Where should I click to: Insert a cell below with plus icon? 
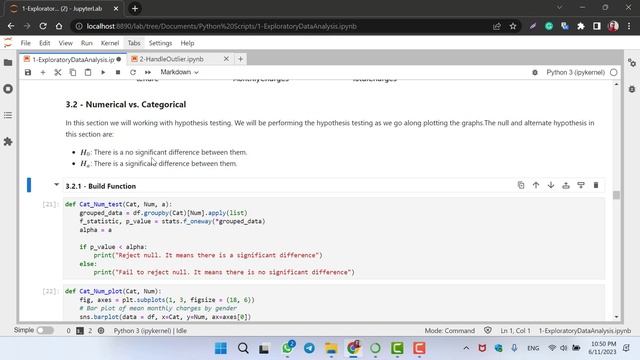(43, 72)
